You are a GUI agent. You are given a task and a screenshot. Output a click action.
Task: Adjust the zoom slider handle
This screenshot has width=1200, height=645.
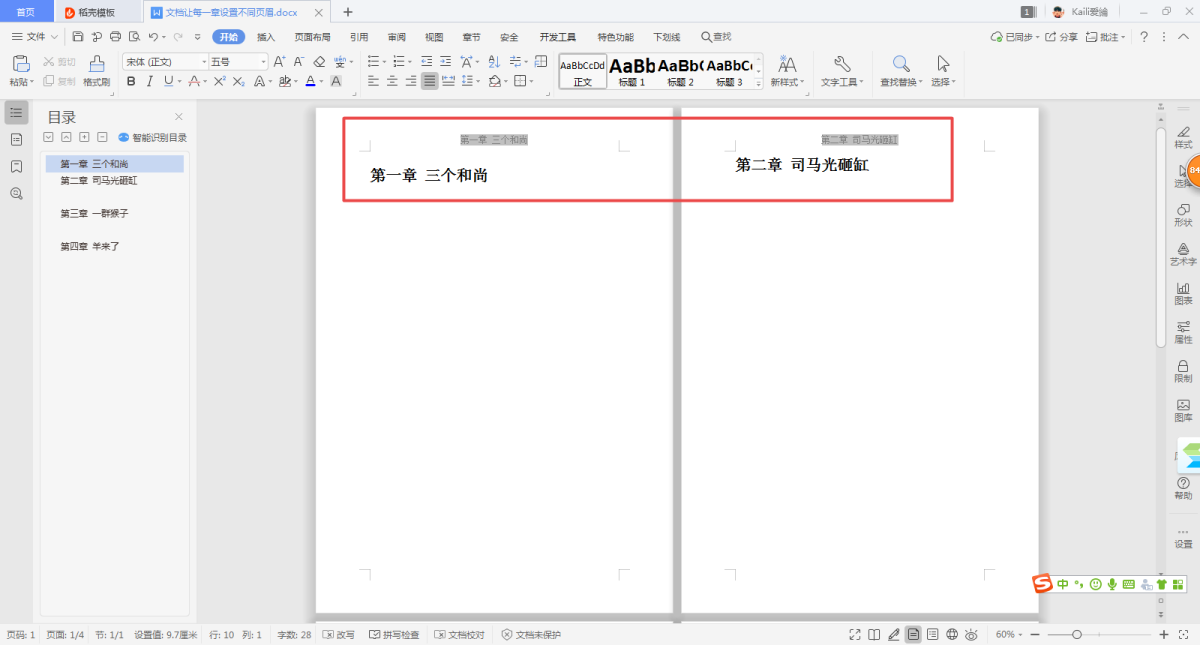point(1077,635)
